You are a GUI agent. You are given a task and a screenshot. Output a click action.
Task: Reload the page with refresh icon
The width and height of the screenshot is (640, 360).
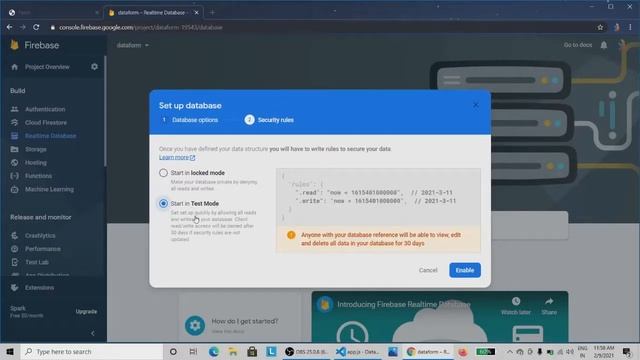(36, 27)
